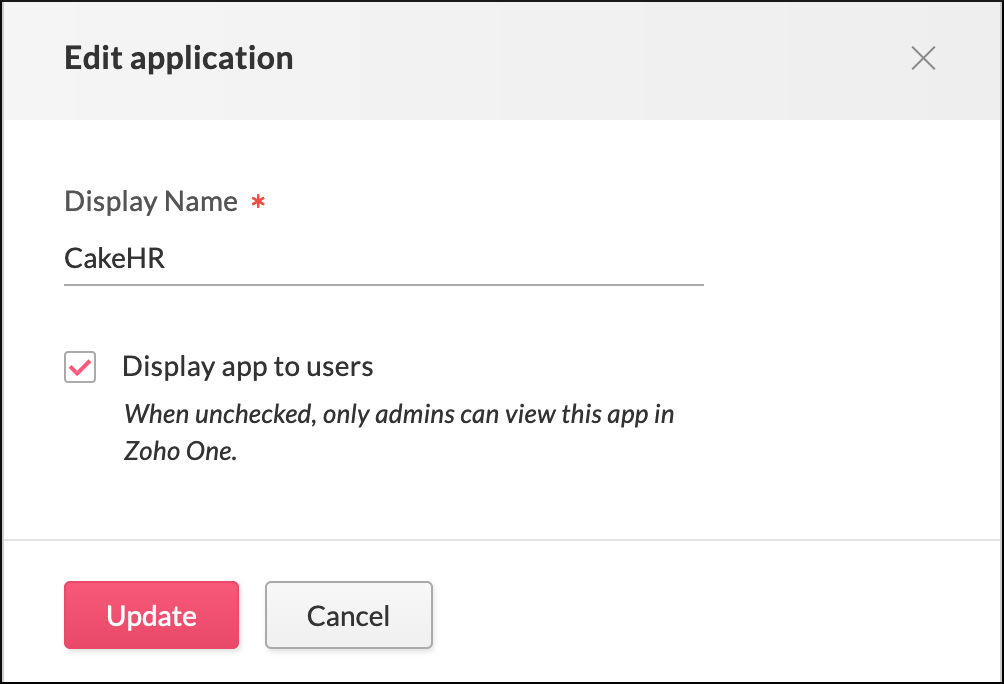Dismiss the dialog using the cross icon
The height and width of the screenshot is (684, 1004).
923,59
